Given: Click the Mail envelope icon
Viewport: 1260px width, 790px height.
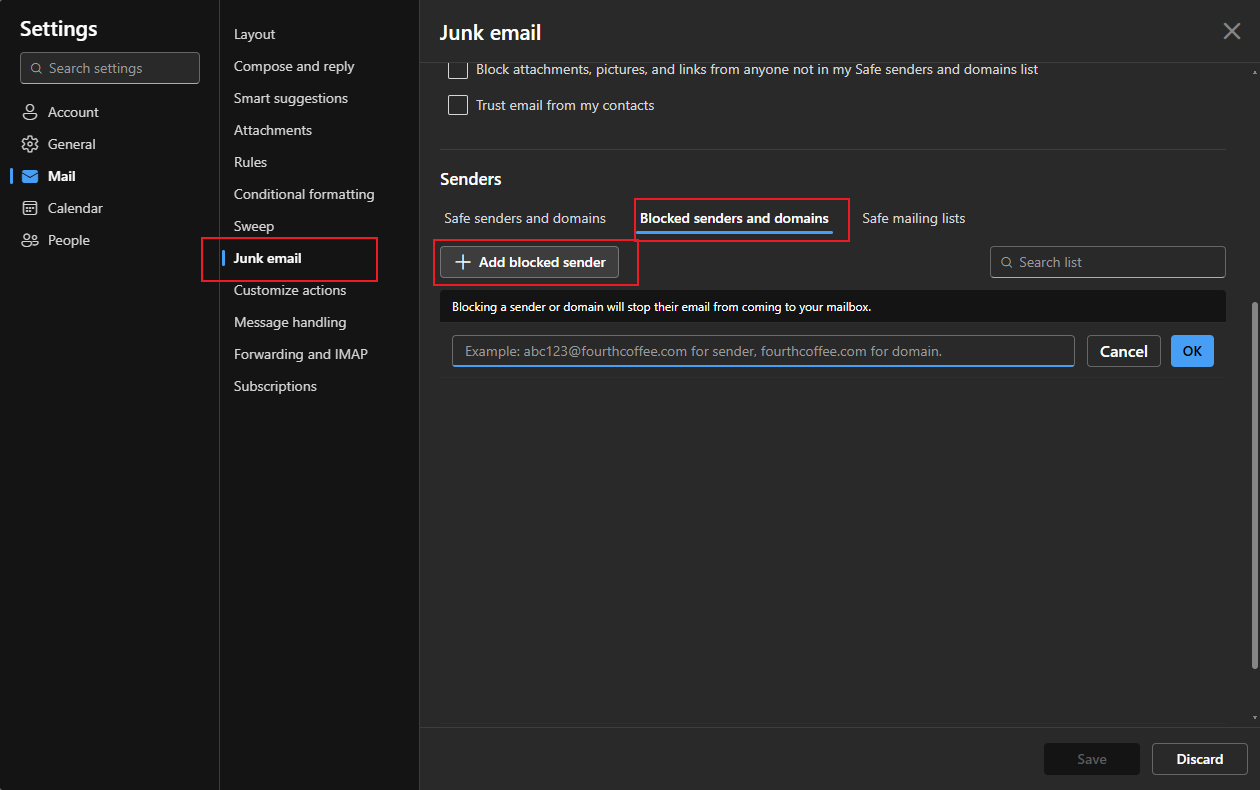Looking at the screenshot, I should [x=28, y=175].
